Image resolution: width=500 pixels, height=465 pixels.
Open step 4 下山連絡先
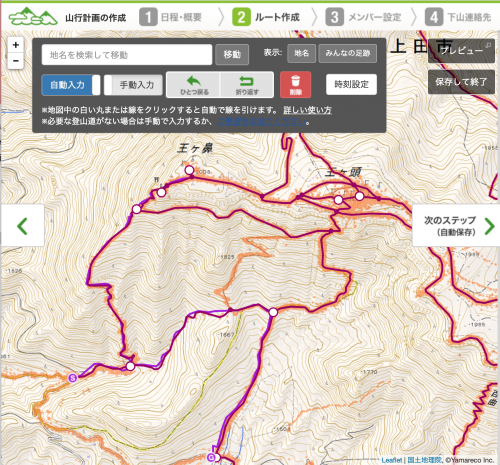(x=458, y=17)
